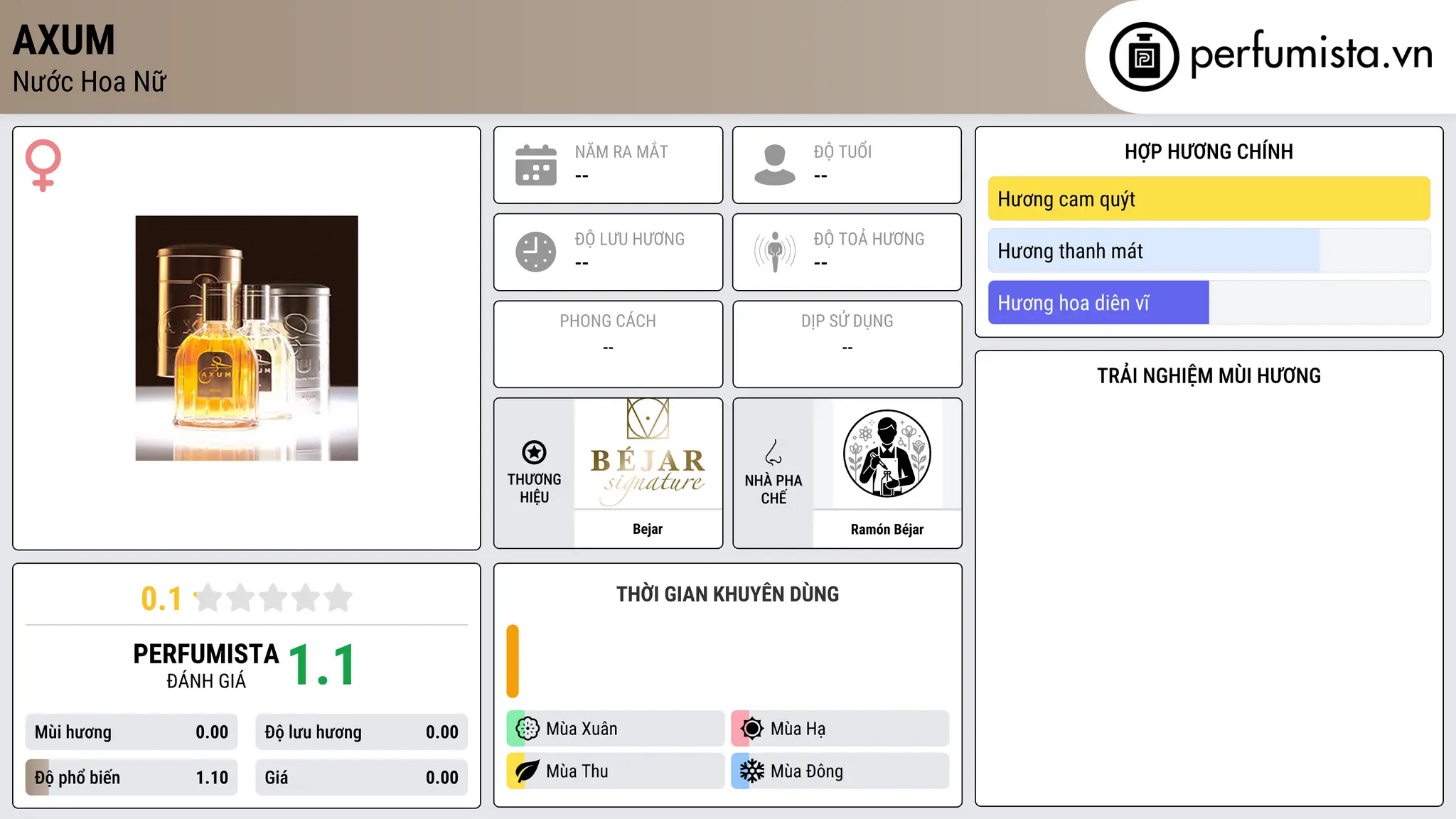Click the PHONG CÁCH card heading
Image resolution: width=1456 pixels, height=819 pixels.
click(608, 321)
